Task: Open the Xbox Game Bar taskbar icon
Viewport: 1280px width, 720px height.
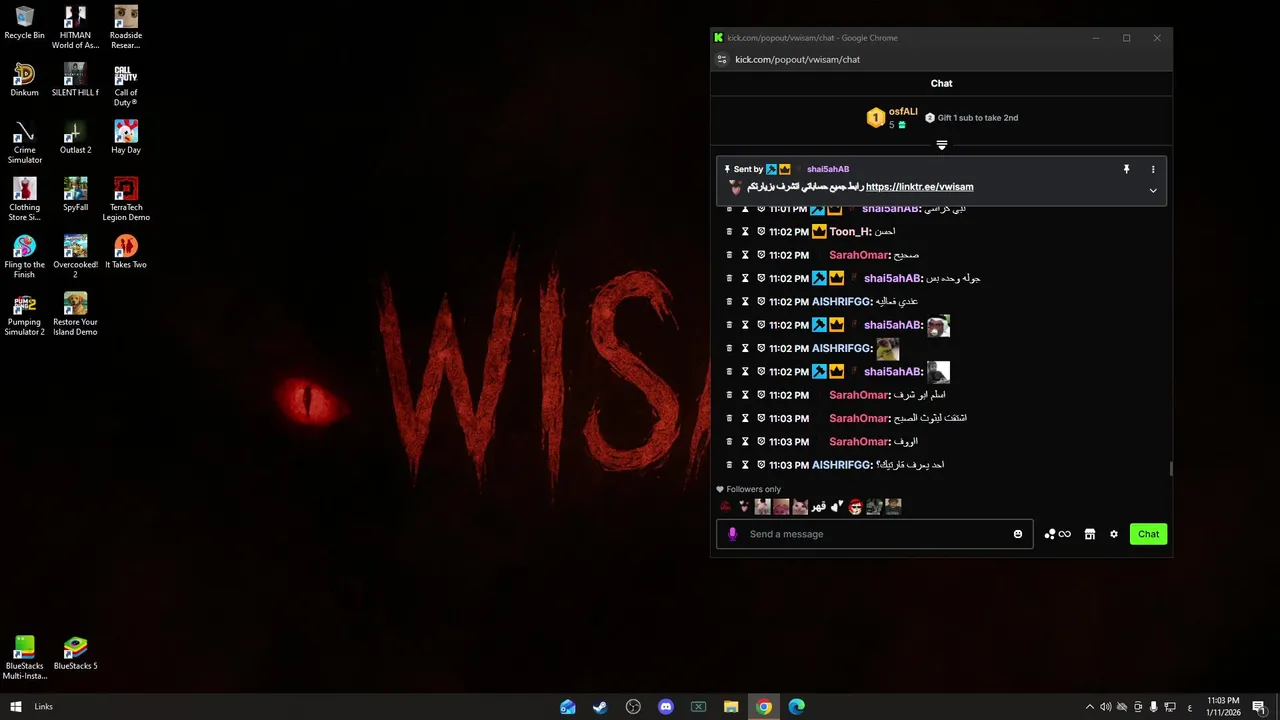Action: pos(699,707)
